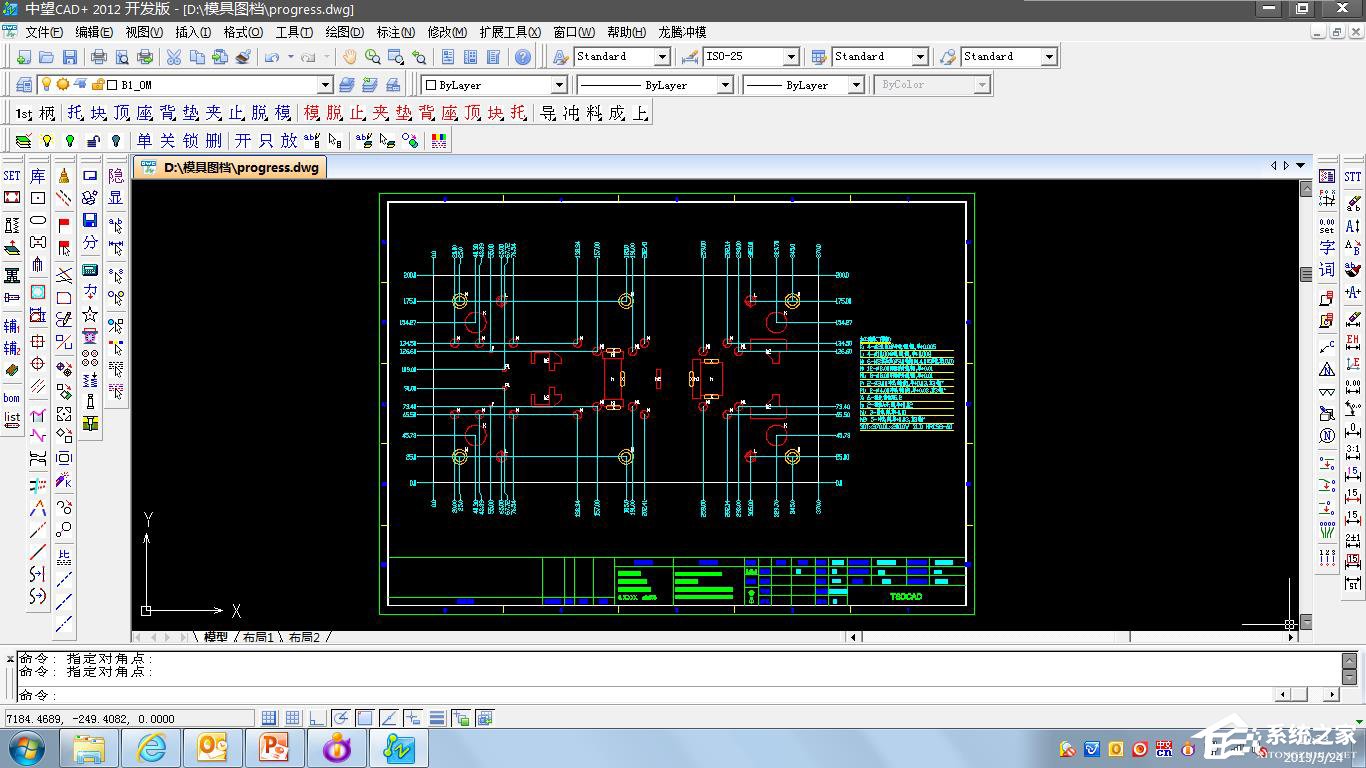Open the Layer Properties Manager icon
The width and height of the screenshot is (1366, 768).
click(24, 85)
